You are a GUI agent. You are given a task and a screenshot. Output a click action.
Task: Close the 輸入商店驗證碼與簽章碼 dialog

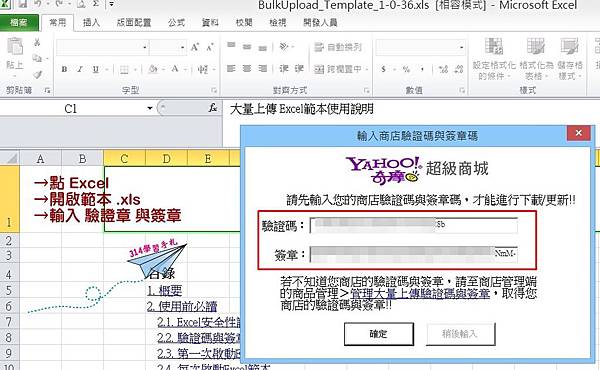click(x=579, y=133)
